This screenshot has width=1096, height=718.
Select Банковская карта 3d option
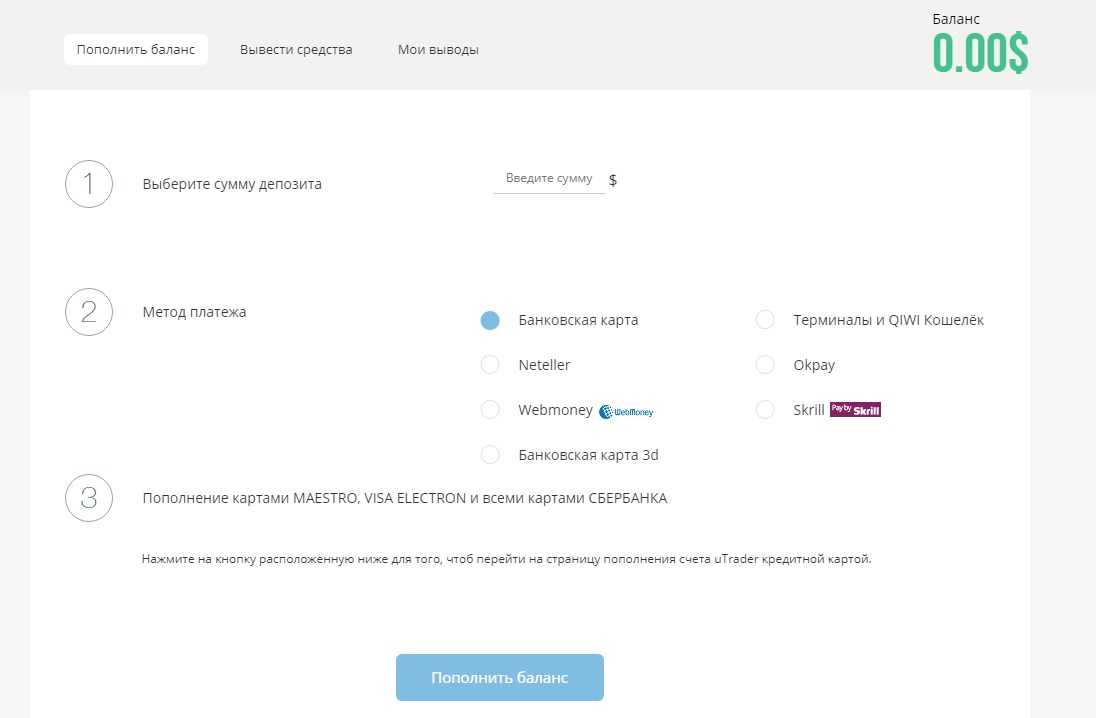point(490,455)
